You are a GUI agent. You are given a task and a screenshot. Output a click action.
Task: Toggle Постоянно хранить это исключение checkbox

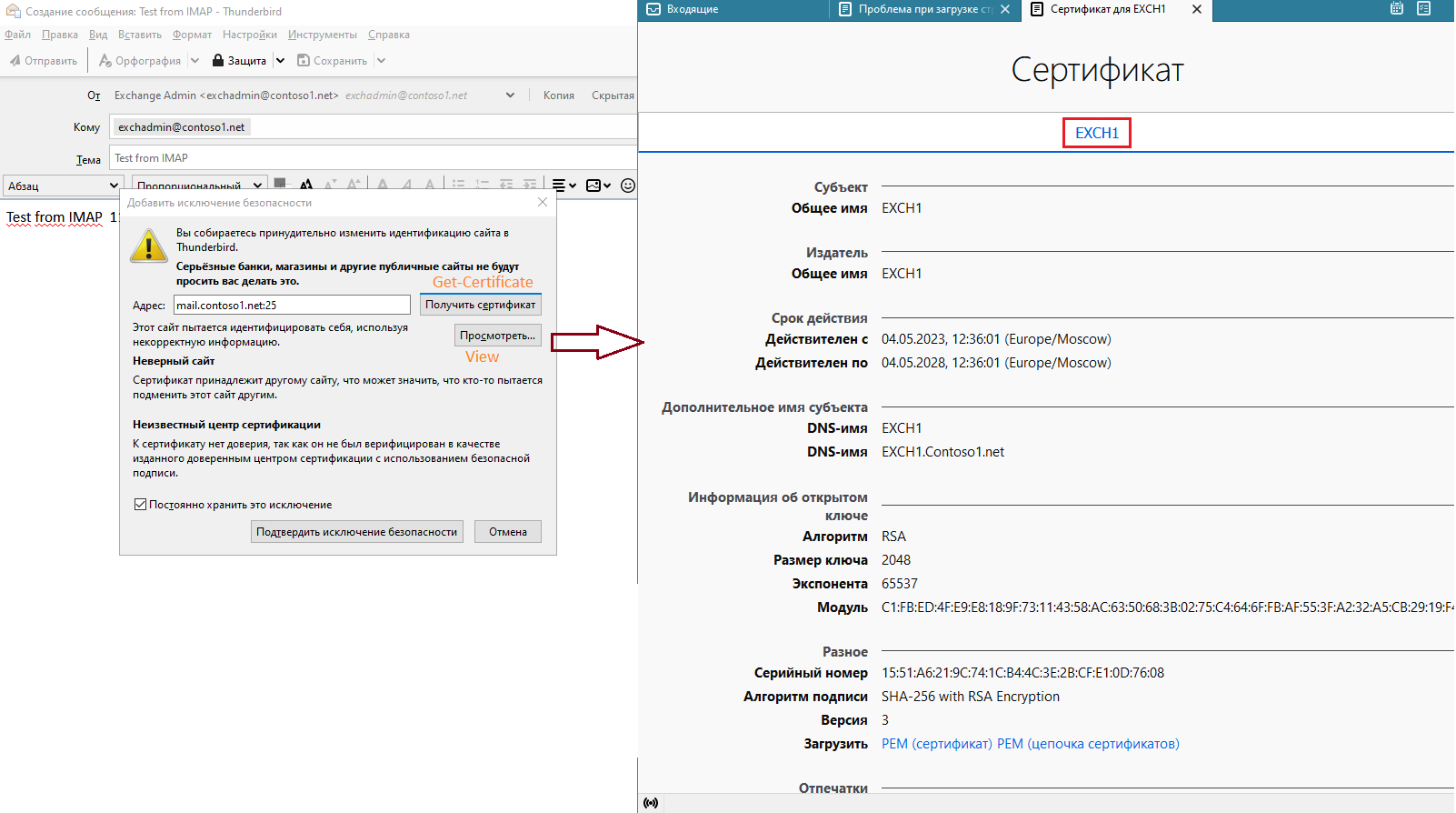click(x=140, y=504)
